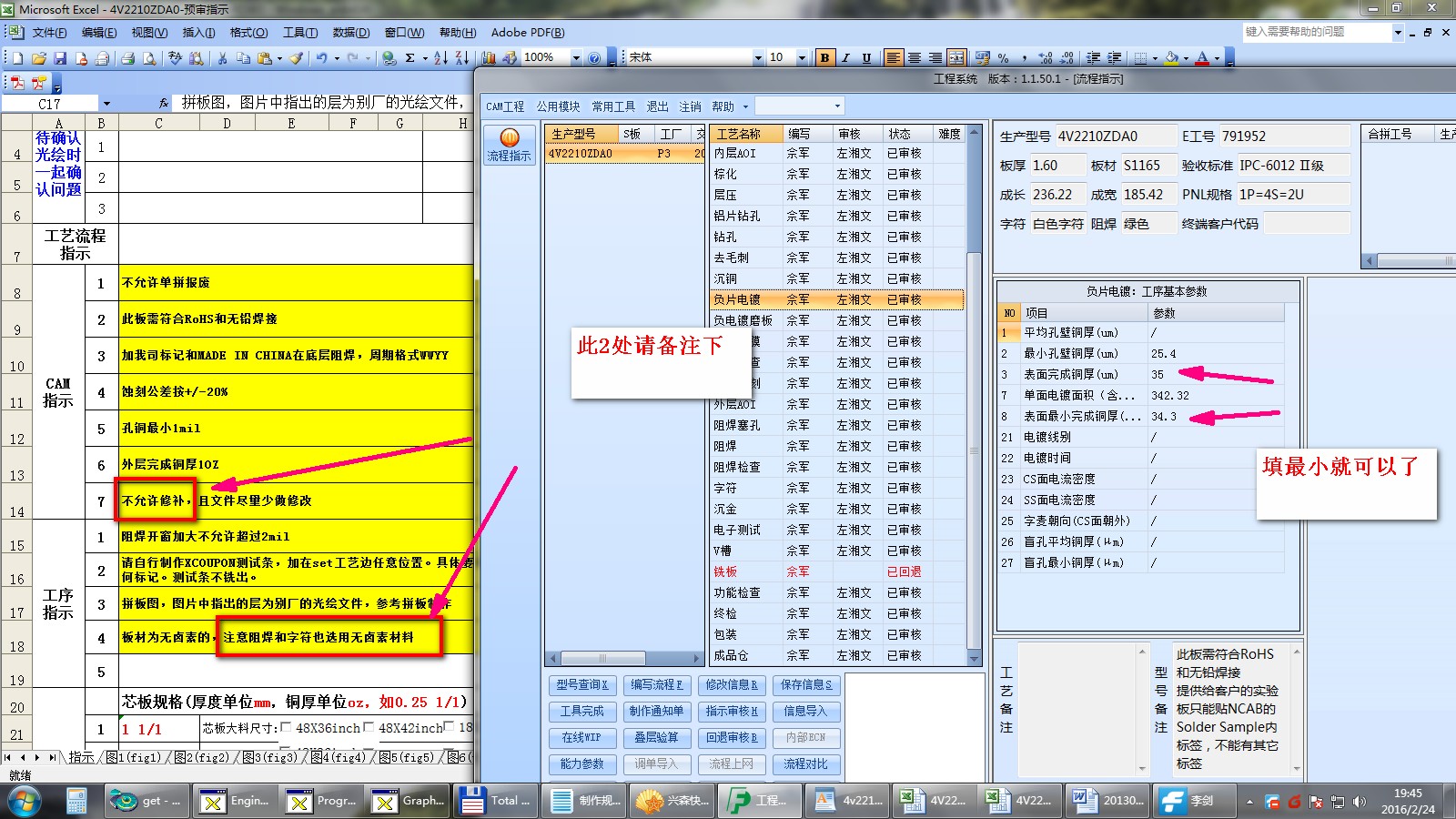Click the Cut scissors icon
1456x819 pixels.
point(222,57)
